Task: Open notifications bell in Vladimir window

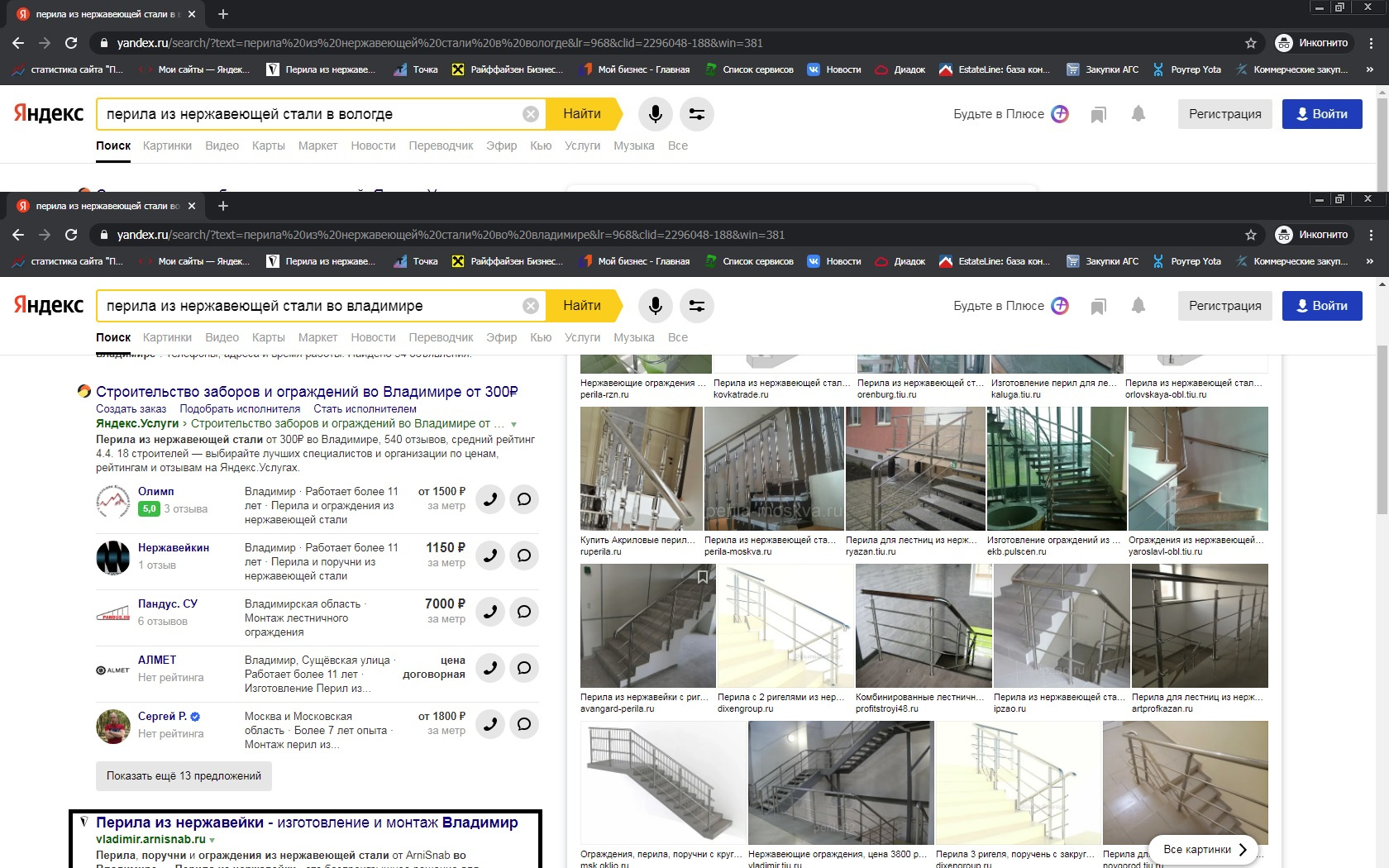Action: point(1138,306)
